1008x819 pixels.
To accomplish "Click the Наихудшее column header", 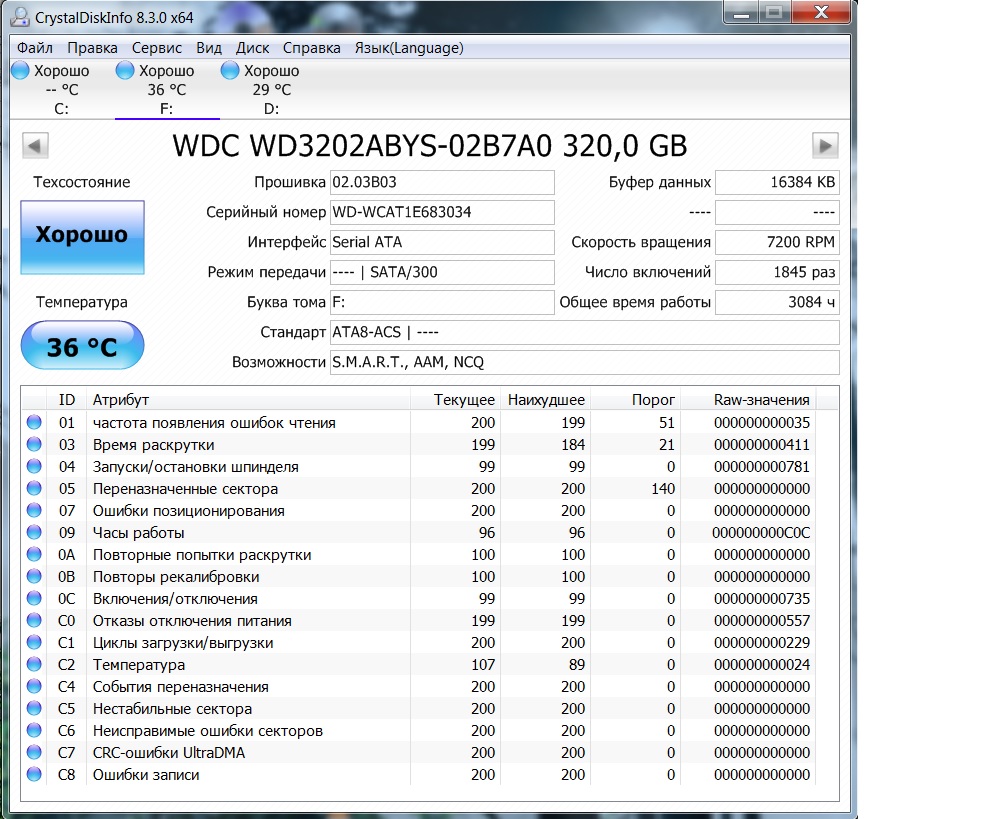I will pos(546,399).
